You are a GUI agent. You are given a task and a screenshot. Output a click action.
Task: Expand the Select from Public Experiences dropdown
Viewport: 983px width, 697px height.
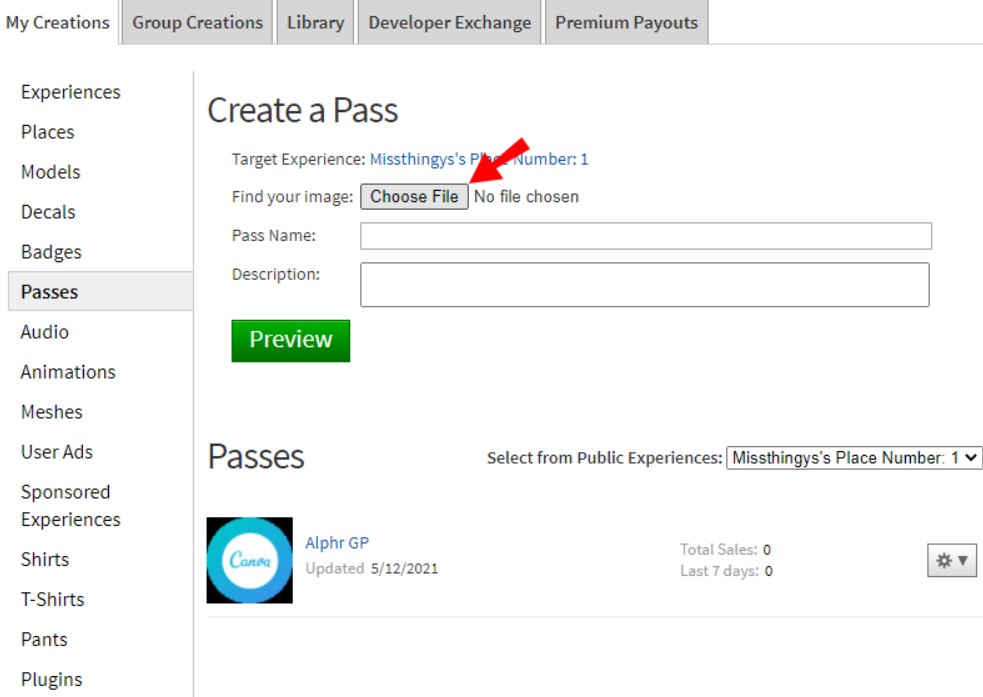[854, 458]
